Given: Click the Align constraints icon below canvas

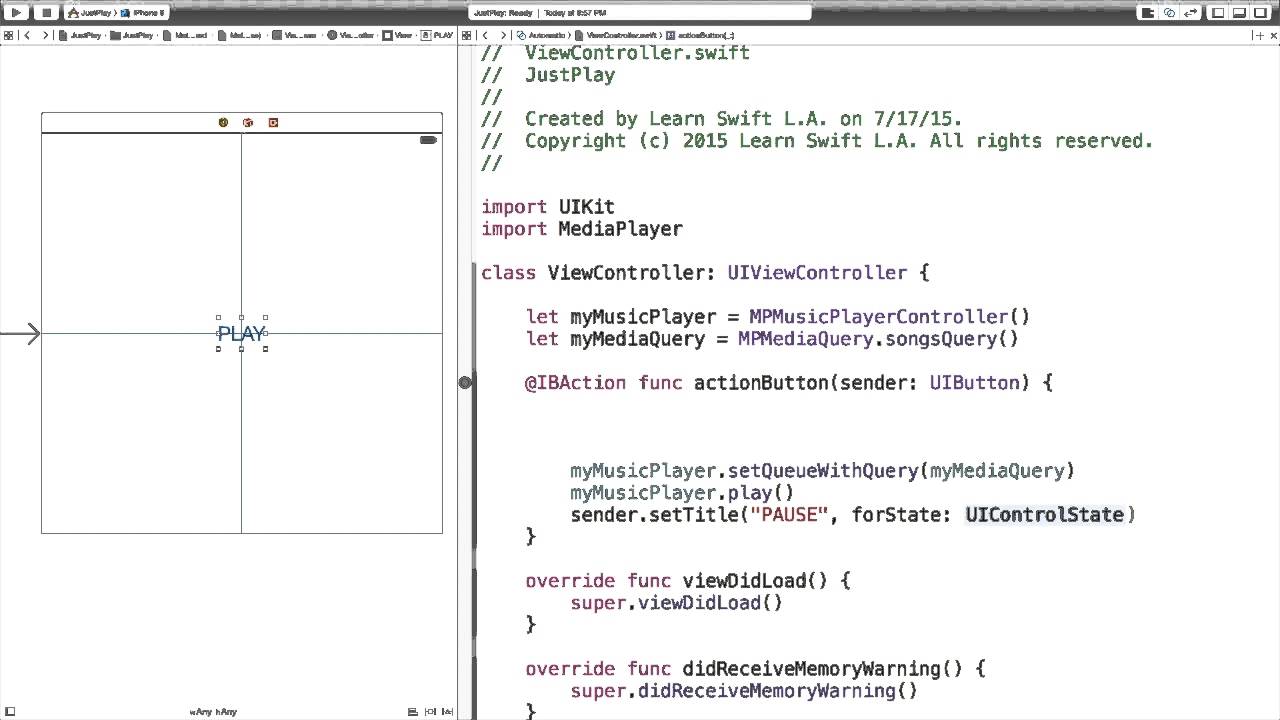Looking at the screenshot, I should [412, 712].
